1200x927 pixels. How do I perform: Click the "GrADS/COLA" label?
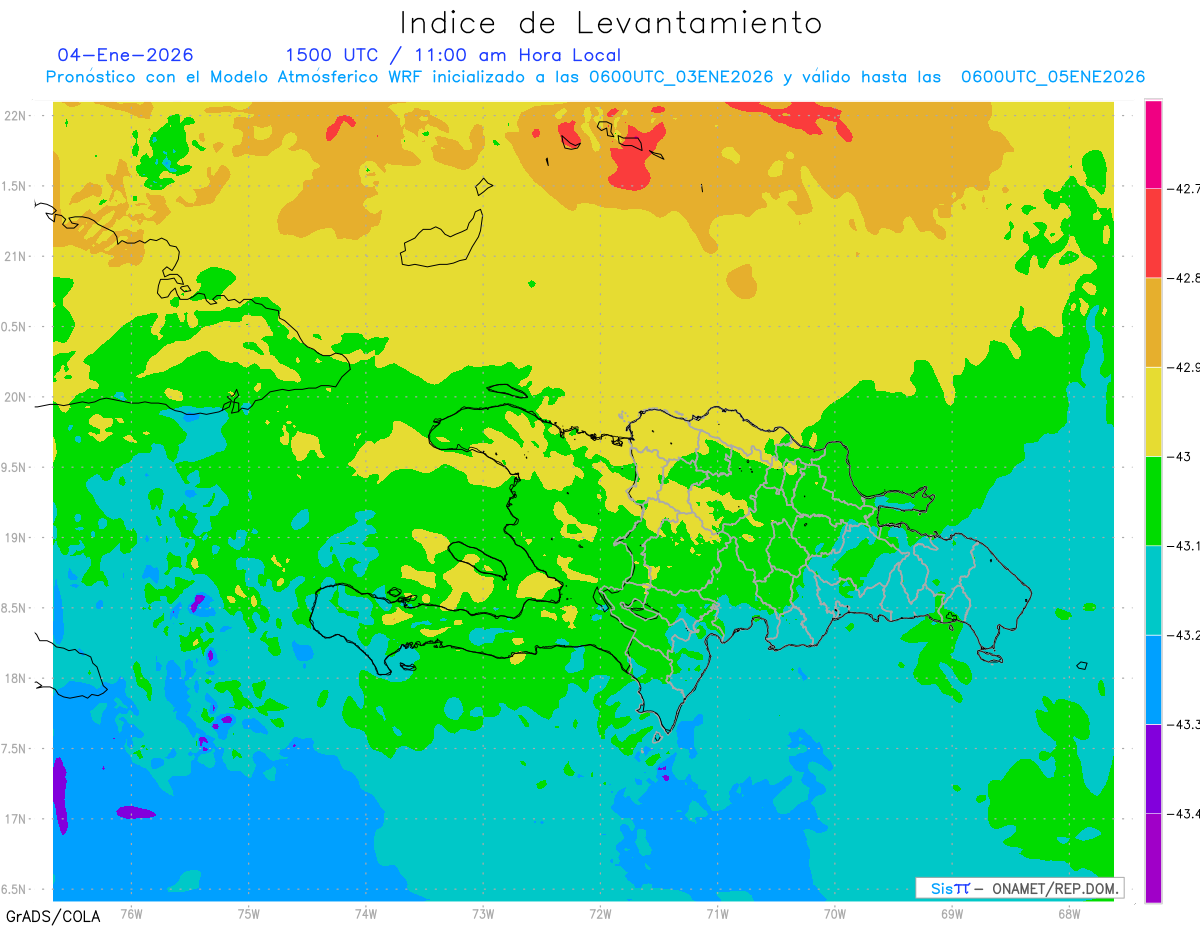coord(52,916)
